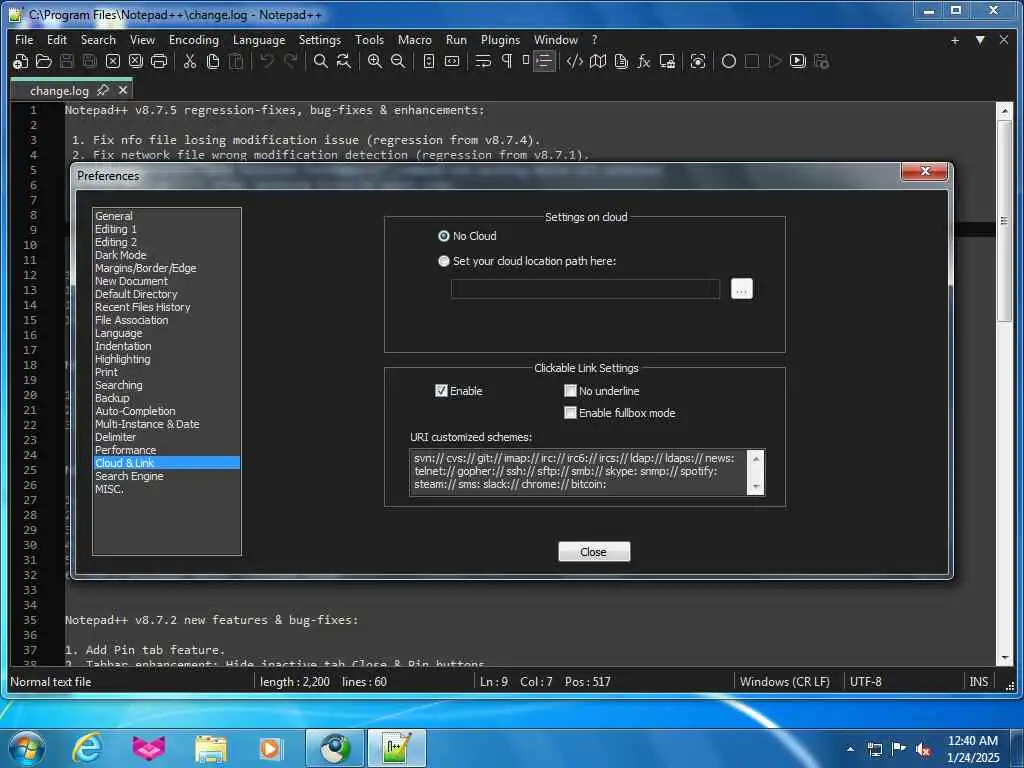Click the Cut scissors icon
Screen dimensions: 1024x768
click(x=189, y=61)
